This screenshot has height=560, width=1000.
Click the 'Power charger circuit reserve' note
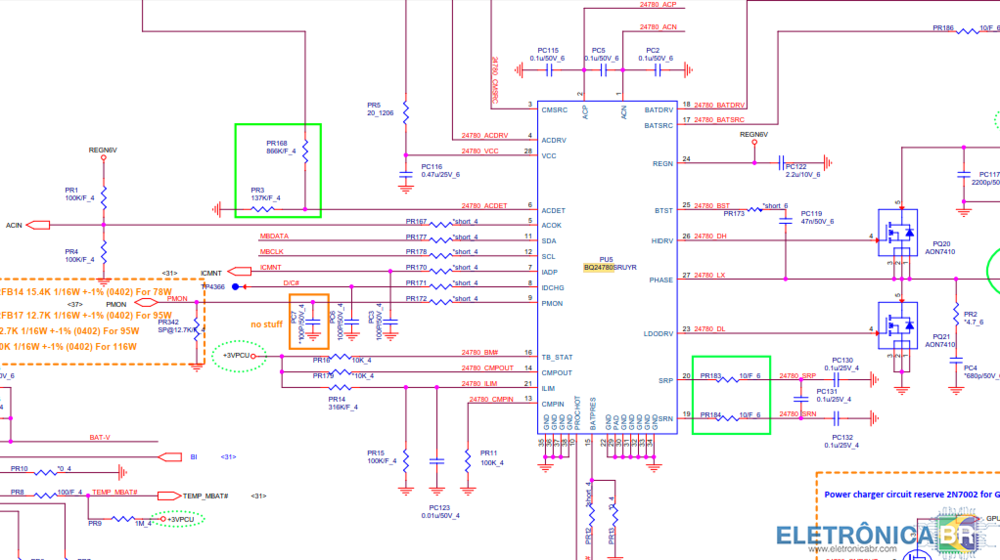pyautogui.click(x=906, y=494)
